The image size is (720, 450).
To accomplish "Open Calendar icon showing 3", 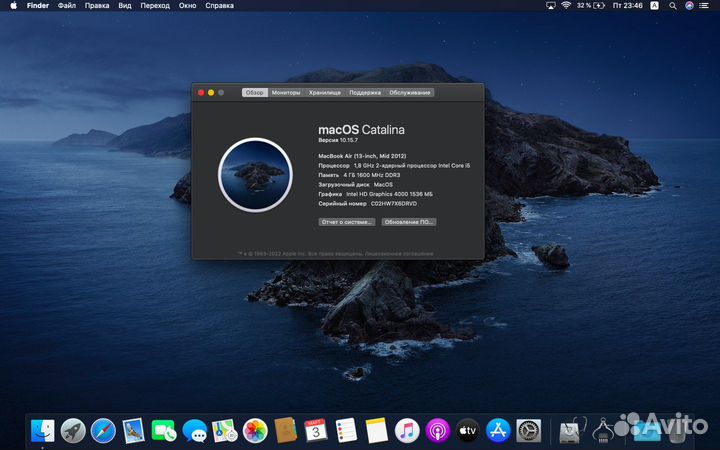I will pyautogui.click(x=316, y=431).
